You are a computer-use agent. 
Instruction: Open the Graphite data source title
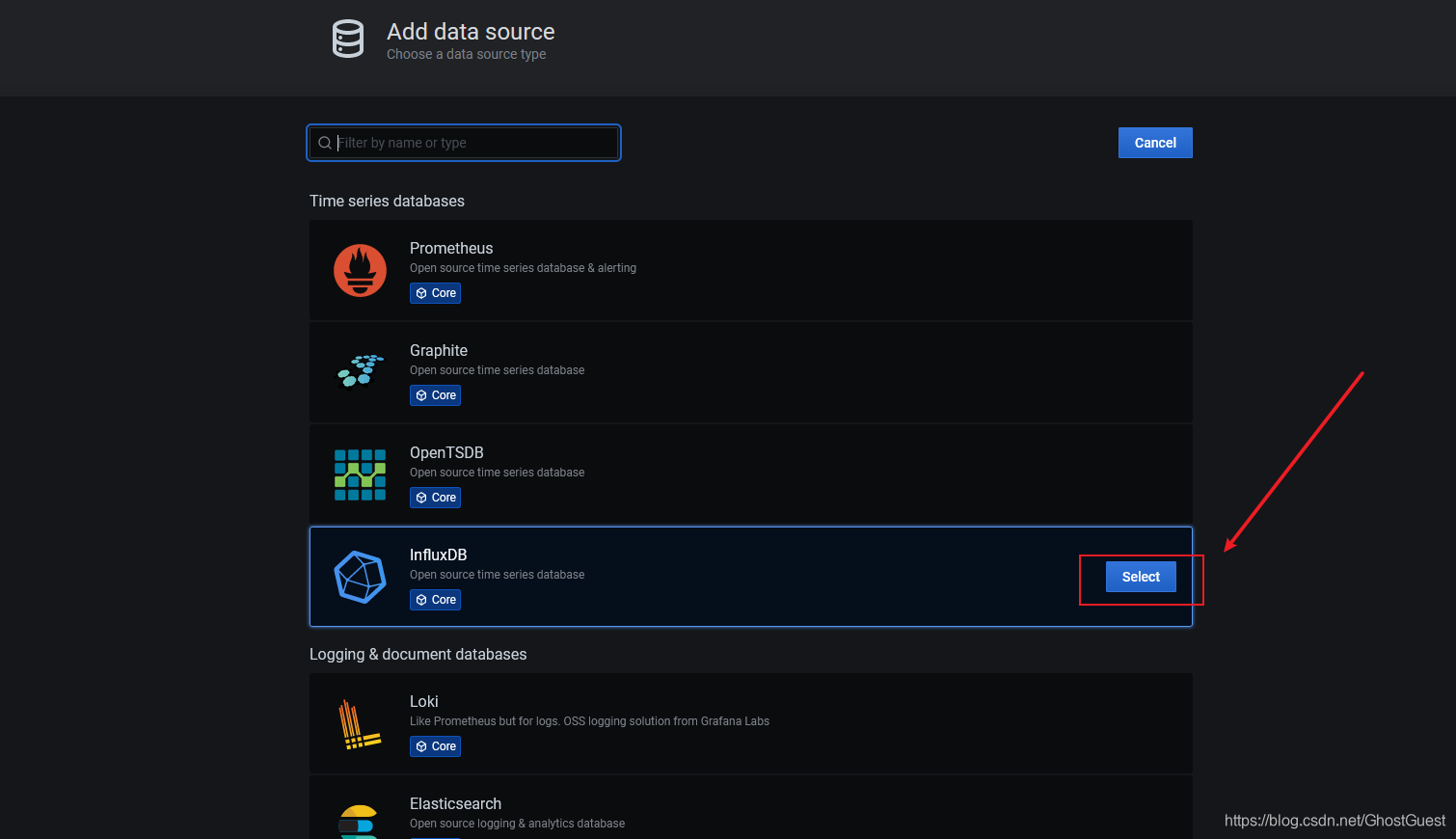(x=439, y=350)
